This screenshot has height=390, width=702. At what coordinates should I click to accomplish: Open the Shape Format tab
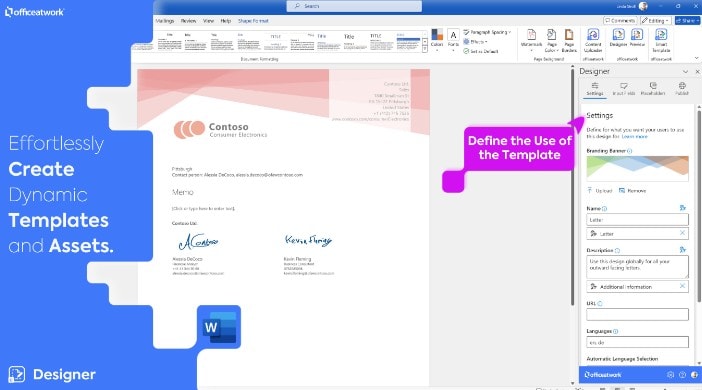pyautogui.click(x=253, y=21)
